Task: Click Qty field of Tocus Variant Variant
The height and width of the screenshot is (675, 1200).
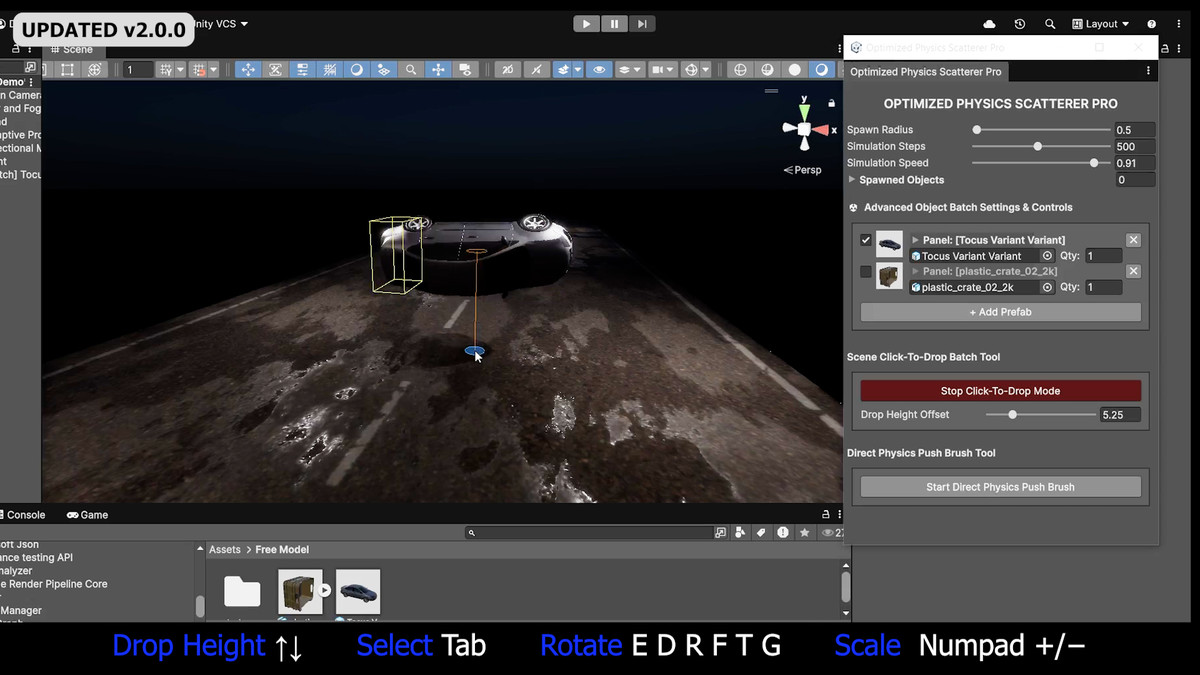Action: pos(1103,256)
